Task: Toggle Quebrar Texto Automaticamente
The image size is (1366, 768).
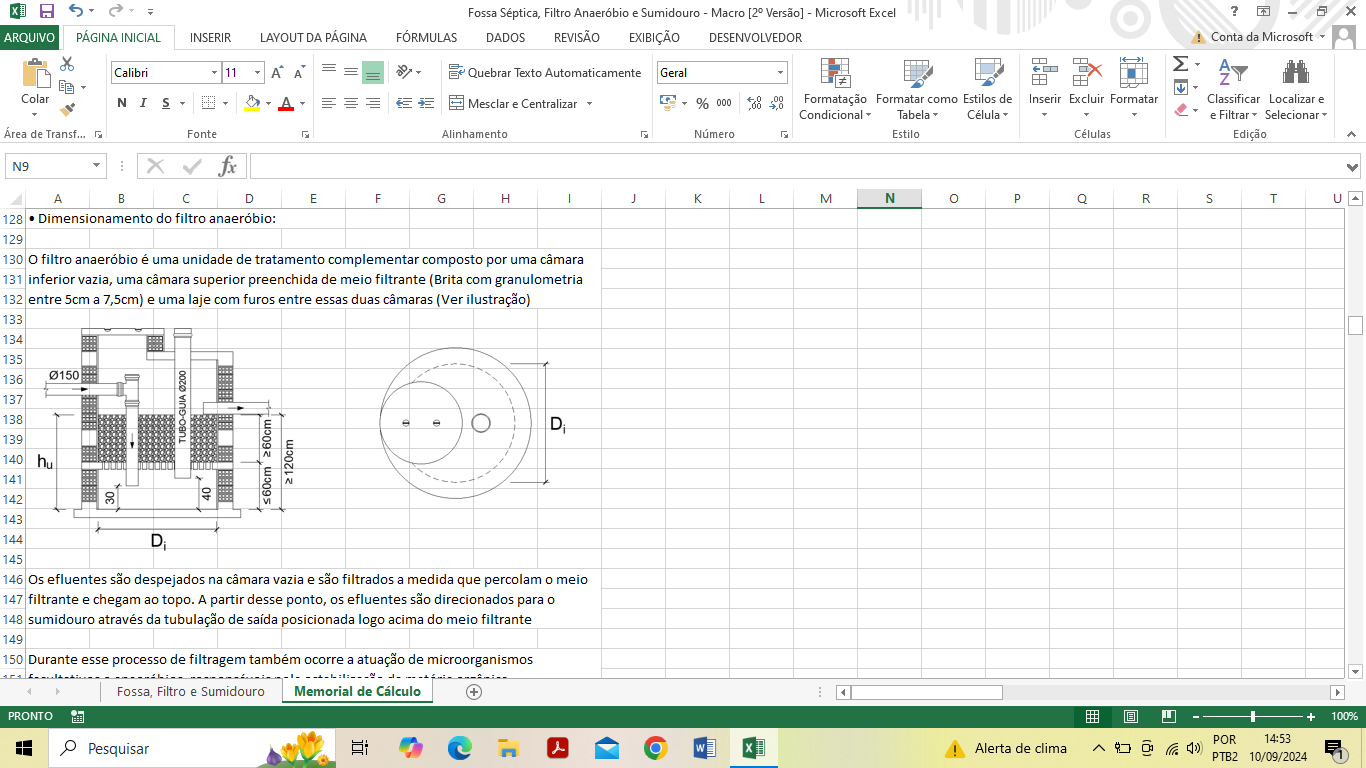Action: tap(545, 73)
